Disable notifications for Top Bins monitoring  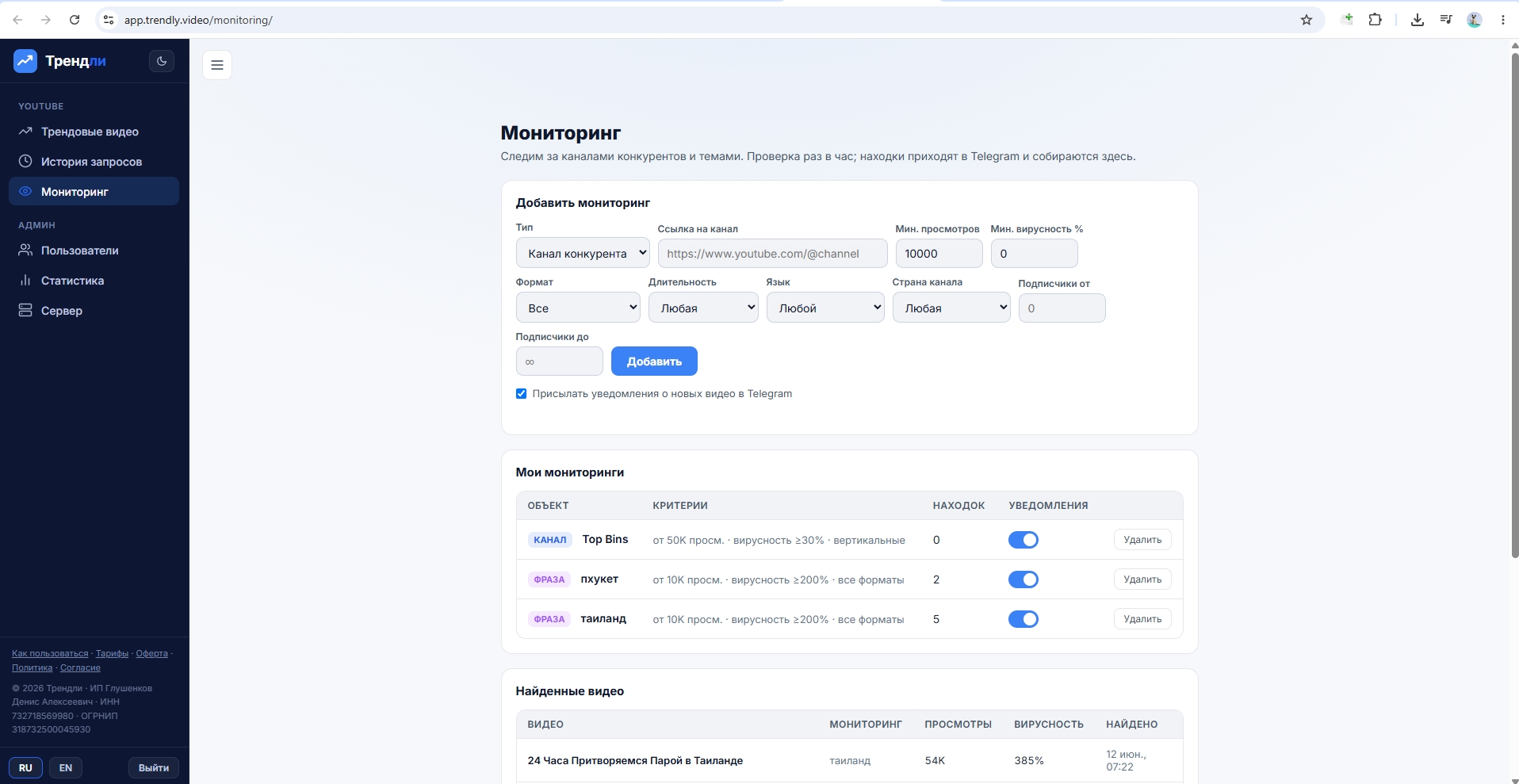point(1024,540)
